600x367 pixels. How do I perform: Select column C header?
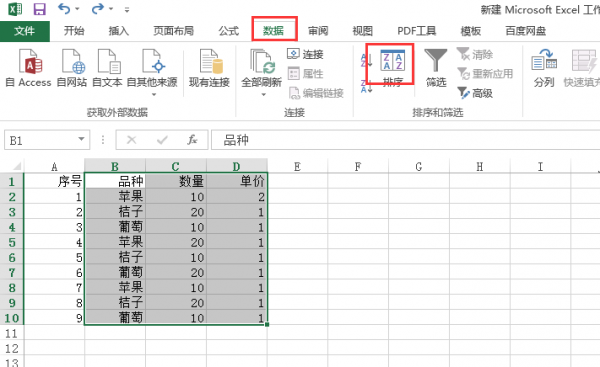176,166
